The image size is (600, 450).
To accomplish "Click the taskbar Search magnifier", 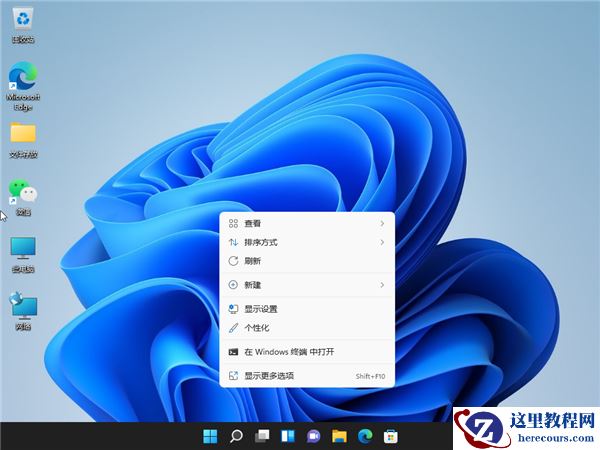I will pos(236,436).
